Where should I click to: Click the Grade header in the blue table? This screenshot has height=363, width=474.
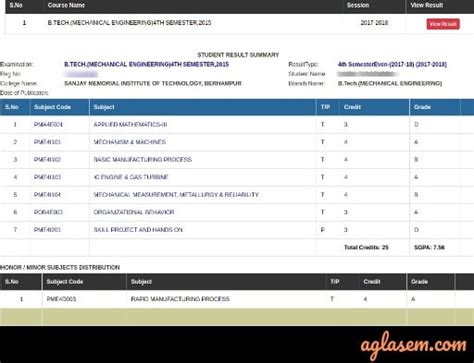[422, 107]
